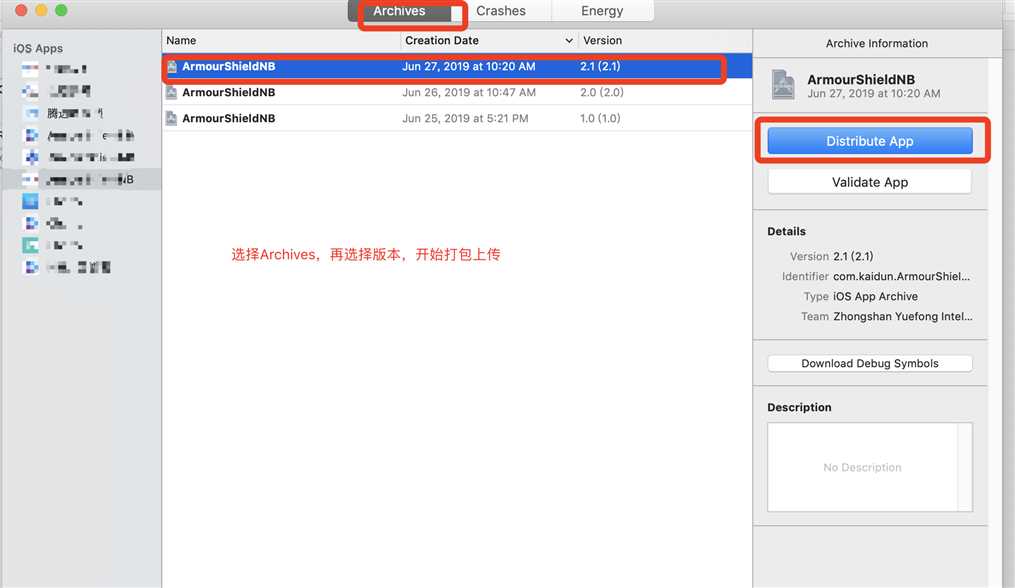Image resolution: width=1015 pixels, height=588 pixels.
Task: Select the highlighted sidebar app ending in NB
Action: (81, 179)
